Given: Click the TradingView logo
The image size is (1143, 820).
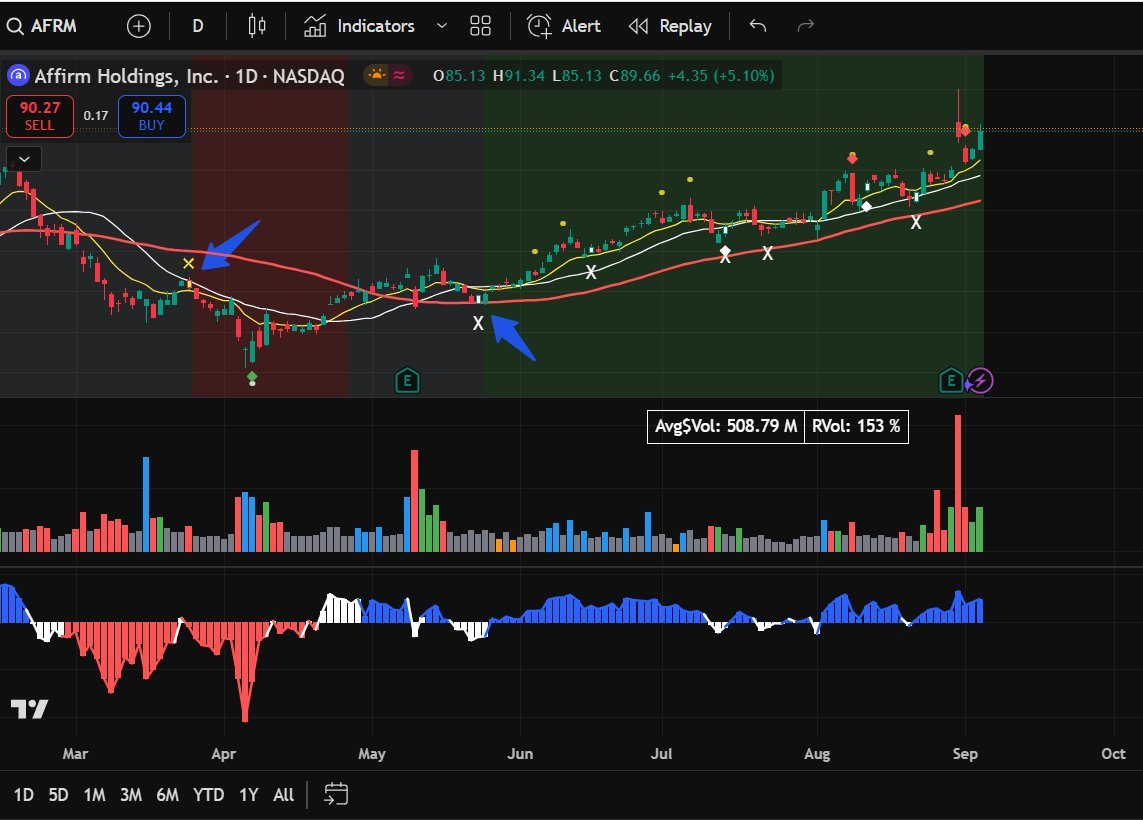Looking at the screenshot, I should point(29,709).
